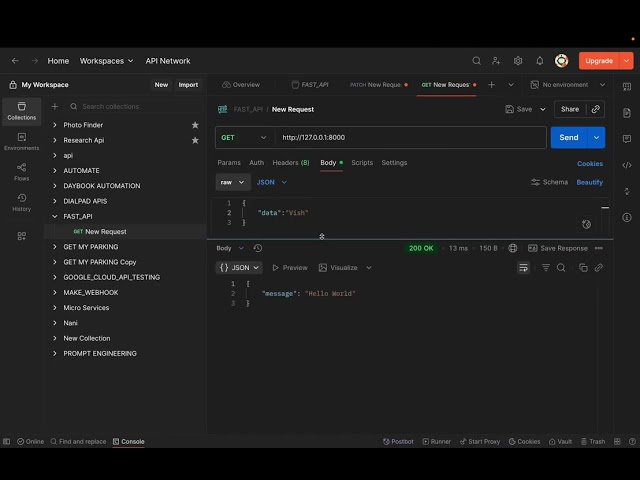The width and height of the screenshot is (640, 480).
Task: Open the help icon in the status bar
Action: (632, 442)
